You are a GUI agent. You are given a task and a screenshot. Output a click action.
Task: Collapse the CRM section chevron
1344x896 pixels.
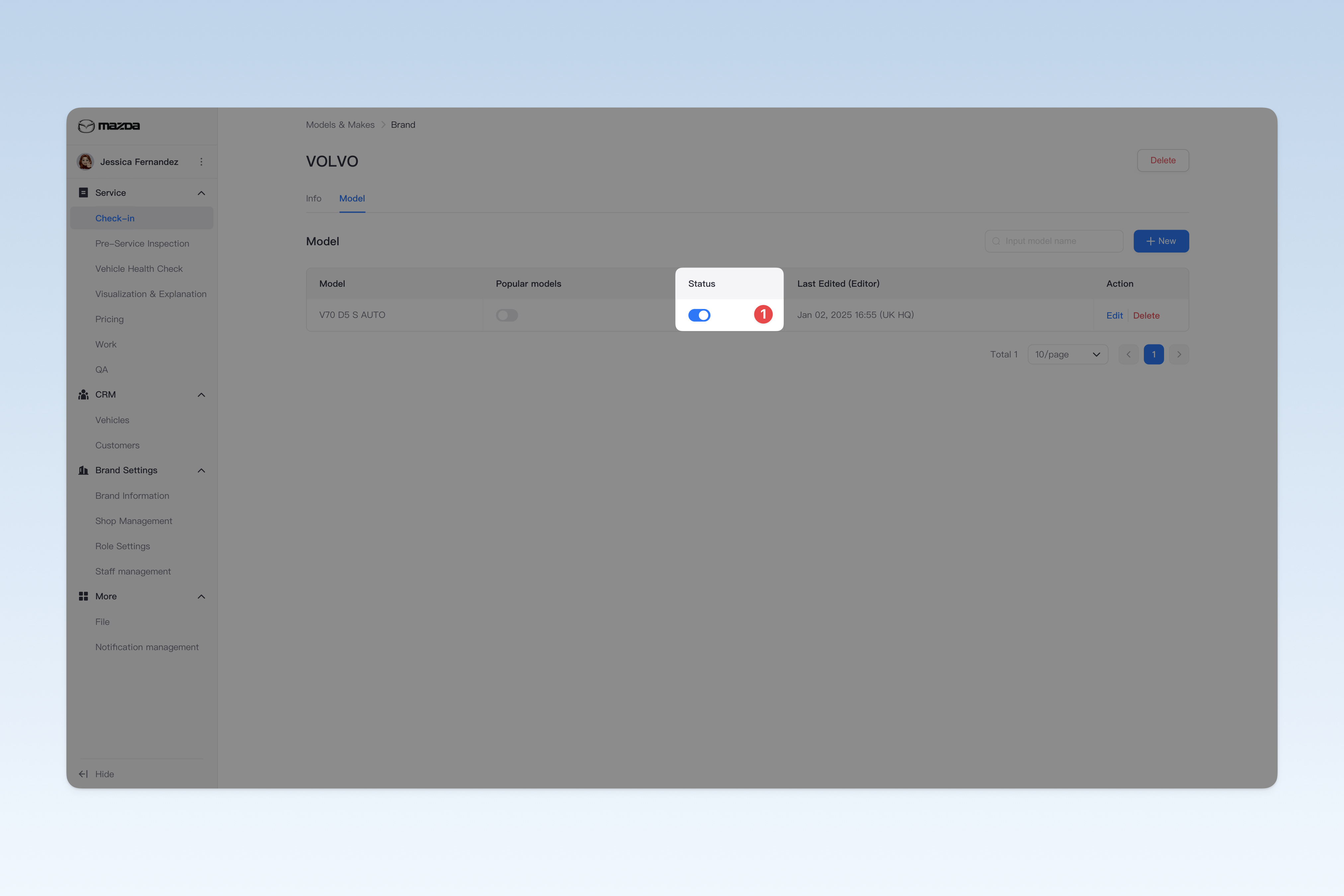pos(201,395)
